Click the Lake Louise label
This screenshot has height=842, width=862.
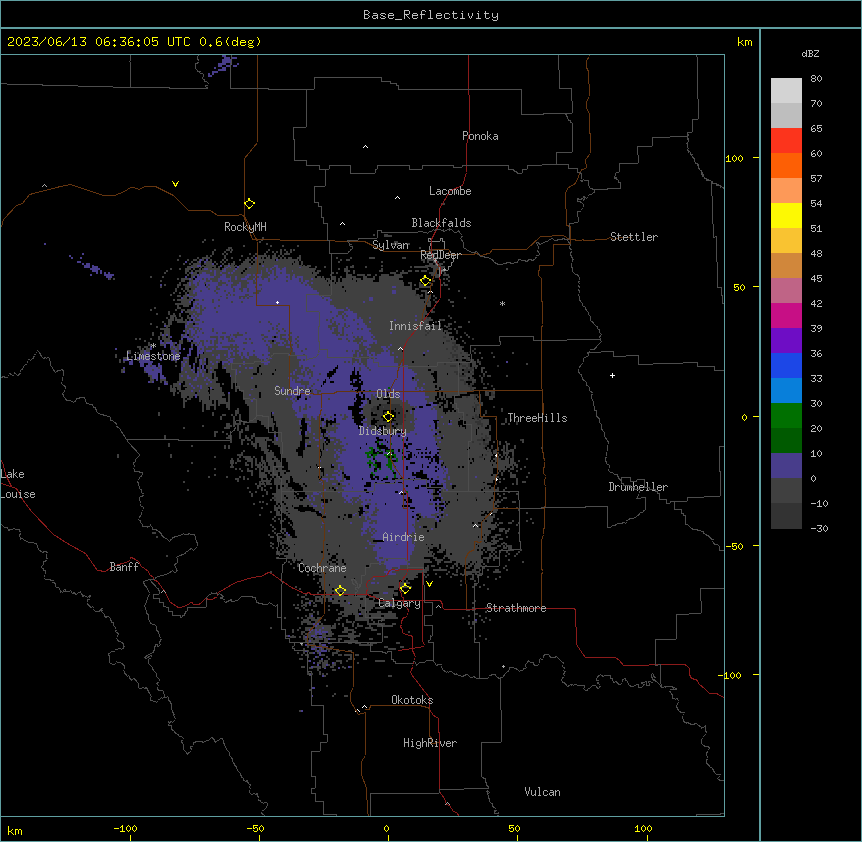pyautogui.click(x=18, y=484)
